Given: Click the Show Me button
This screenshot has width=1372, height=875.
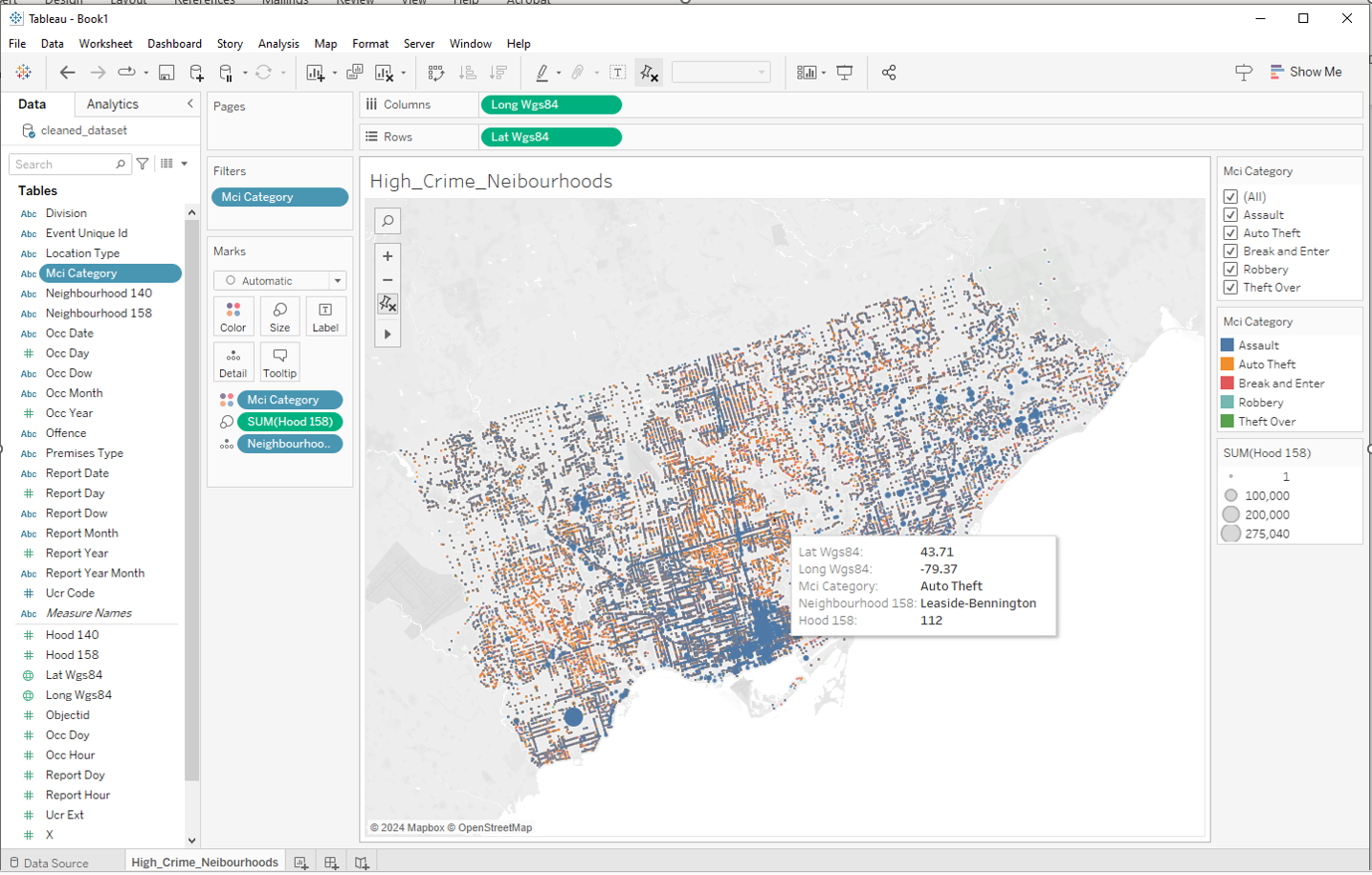Looking at the screenshot, I should 1305,72.
